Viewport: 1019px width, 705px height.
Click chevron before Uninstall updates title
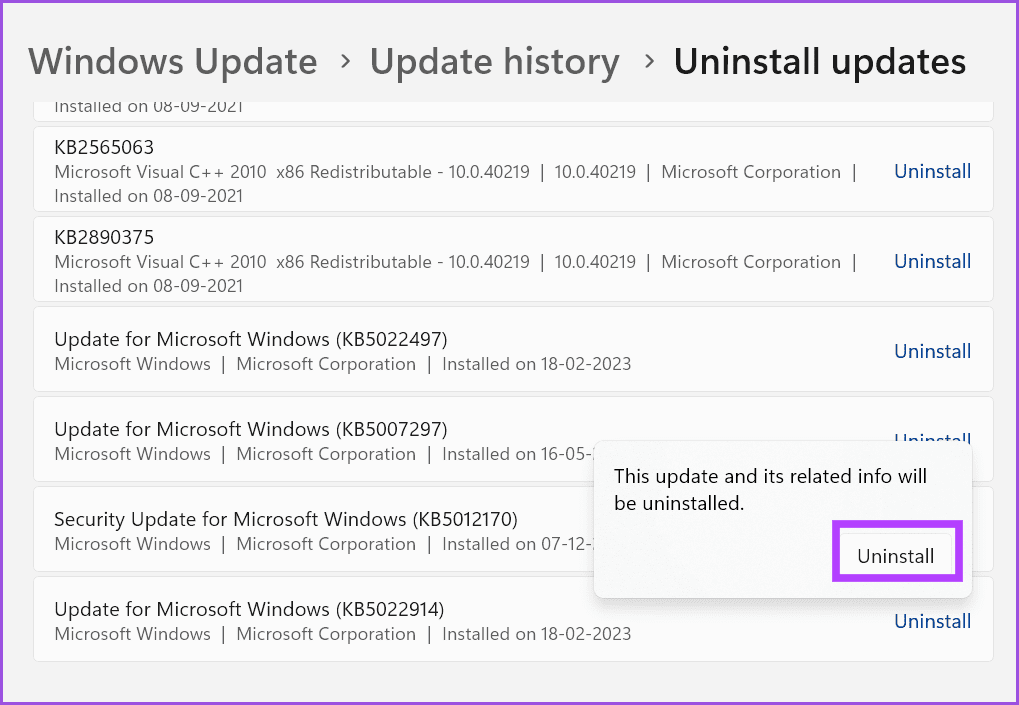coord(649,62)
